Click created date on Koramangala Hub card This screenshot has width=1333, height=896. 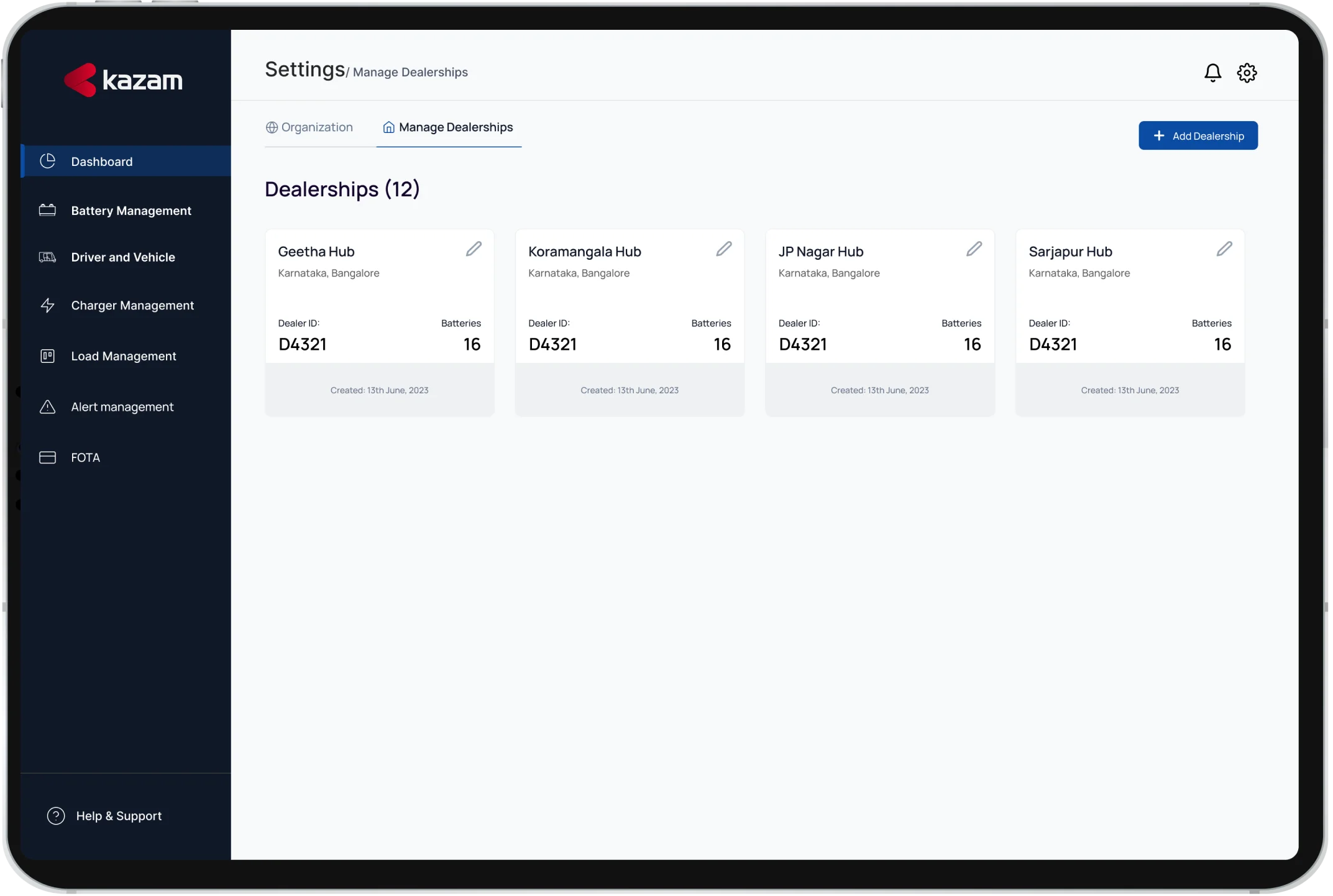(631, 391)
